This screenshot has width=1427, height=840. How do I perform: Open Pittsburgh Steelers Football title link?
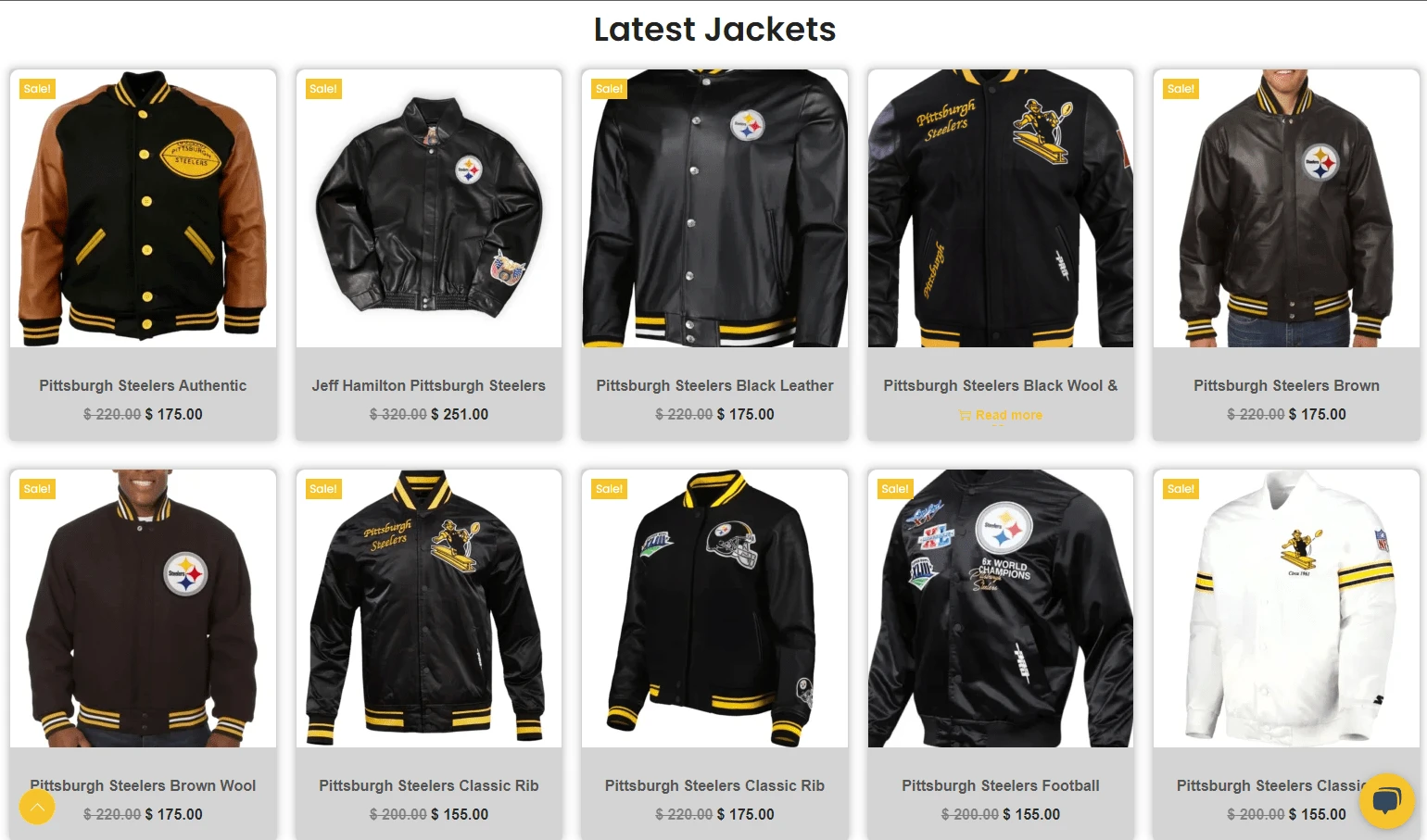[x=1001, y=785]
